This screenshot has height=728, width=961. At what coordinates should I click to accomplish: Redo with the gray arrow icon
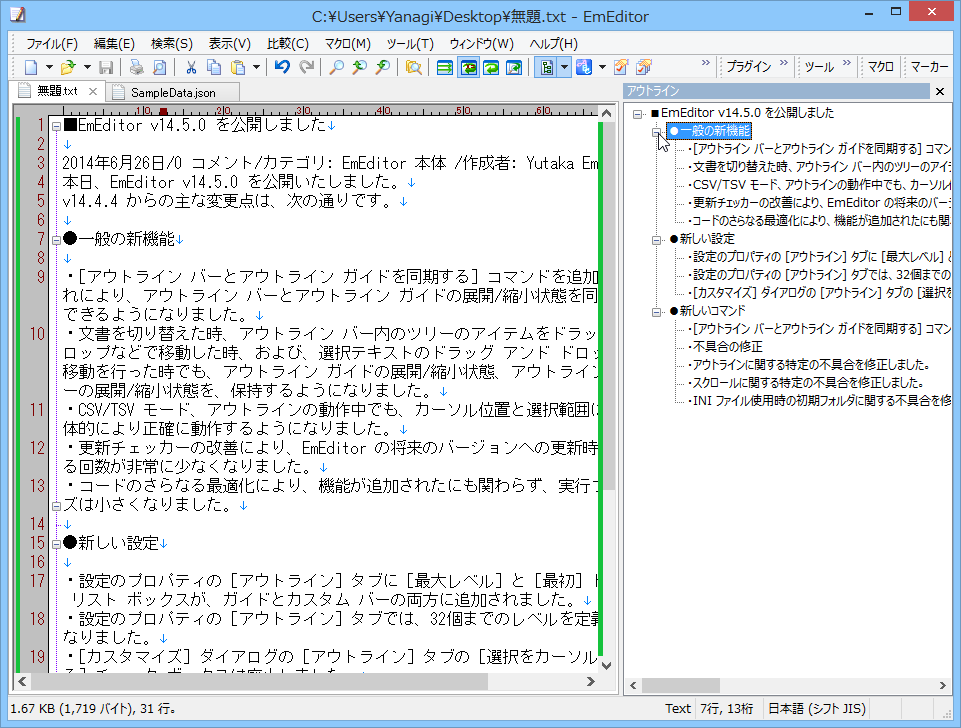(306, 67)
